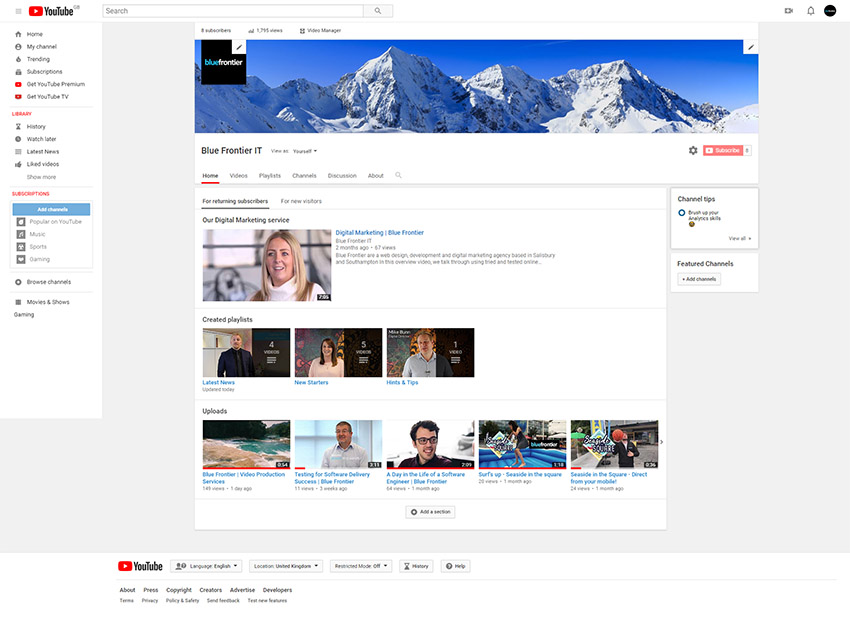
Task: Open the Language: English dropdown
Action: pos(206,565)
